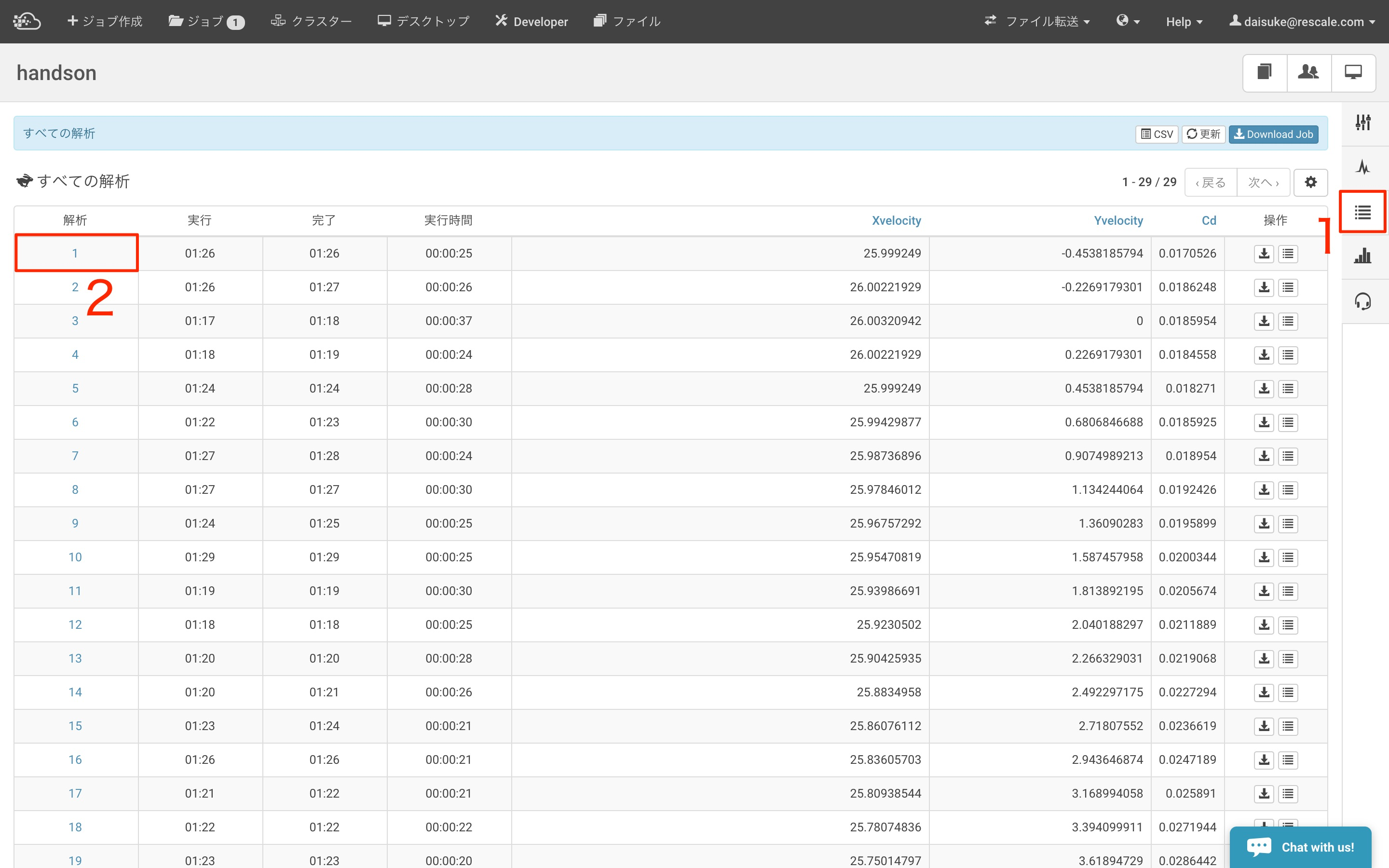Click the Download Job button
Image resolution: width=1389 pixels, height=868 pixels.
point(1273,134)
